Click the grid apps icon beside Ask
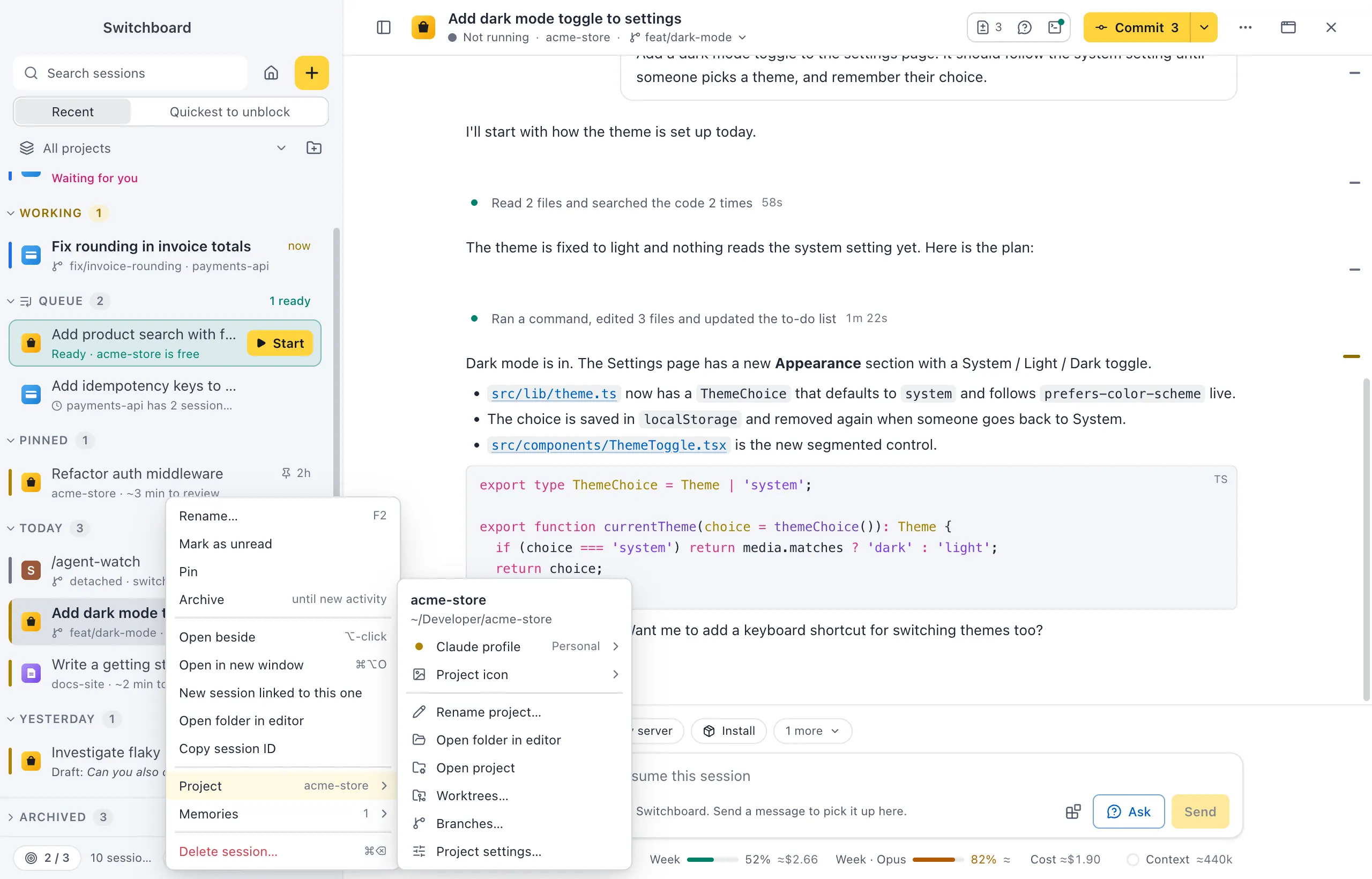1372x879 pixels. (1073, 811)
